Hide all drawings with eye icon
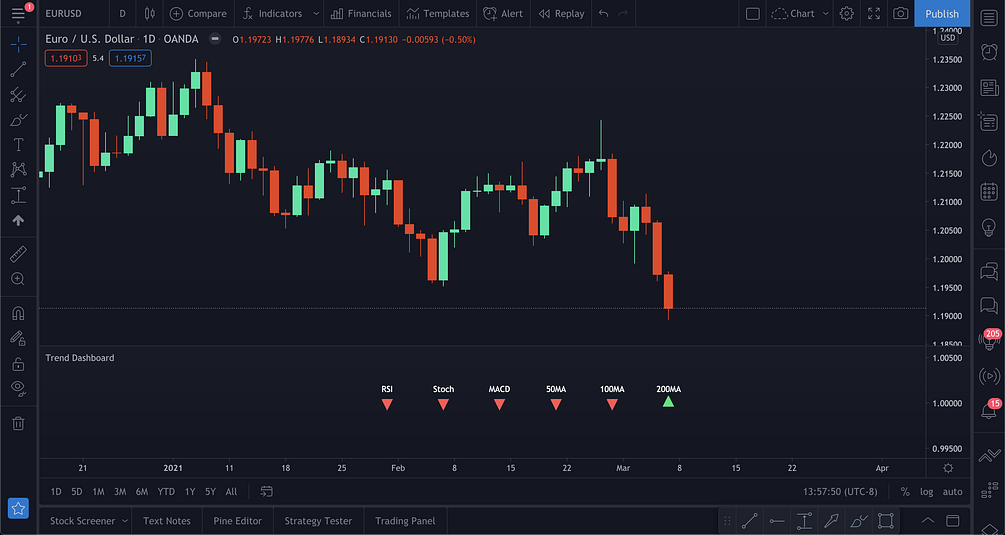The image size is (1005, 535). click(x=18, y=387)
